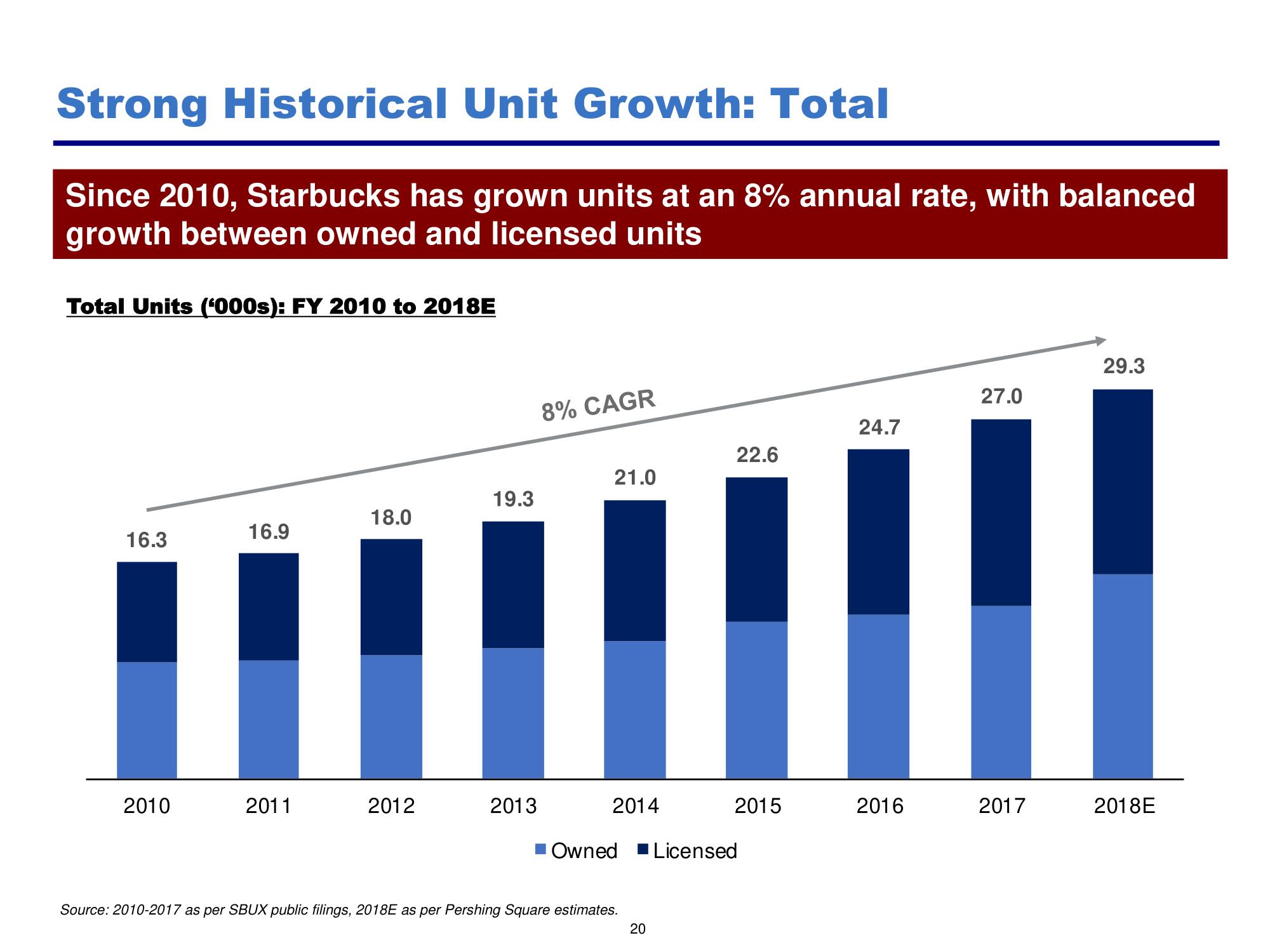The image size is (1270, 952).
Task: Click the Licensed legend color swatch
Action: point(643,850)
